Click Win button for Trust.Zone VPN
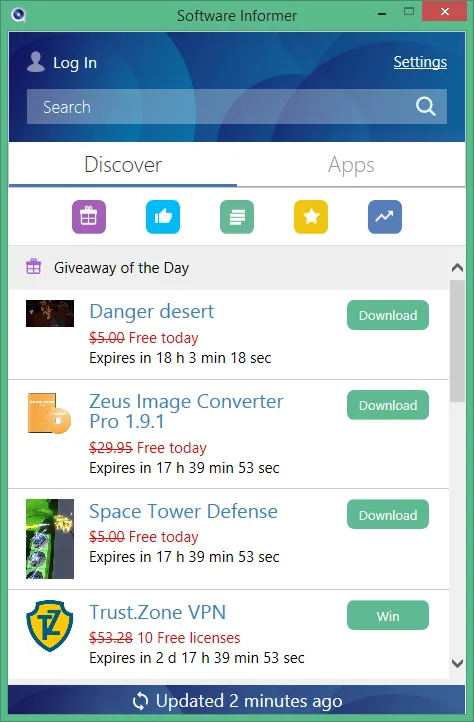Screen dimensions: 474x722 pos(388,616)
